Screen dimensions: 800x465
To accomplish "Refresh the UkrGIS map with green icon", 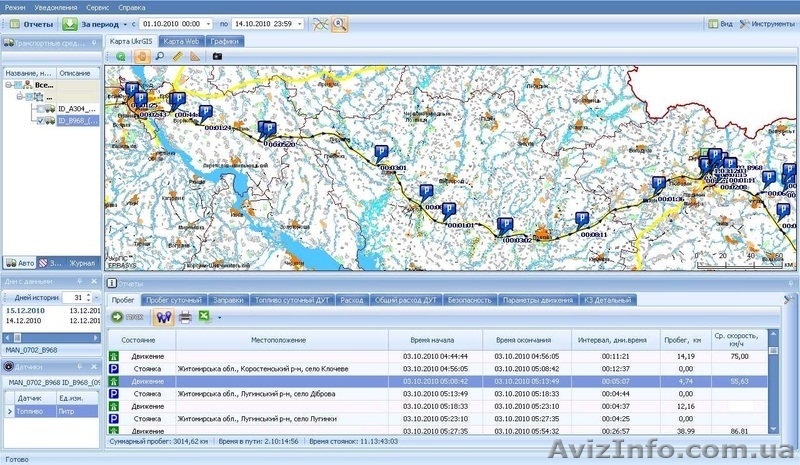I will pyautogui.click(x=121, y=56).
